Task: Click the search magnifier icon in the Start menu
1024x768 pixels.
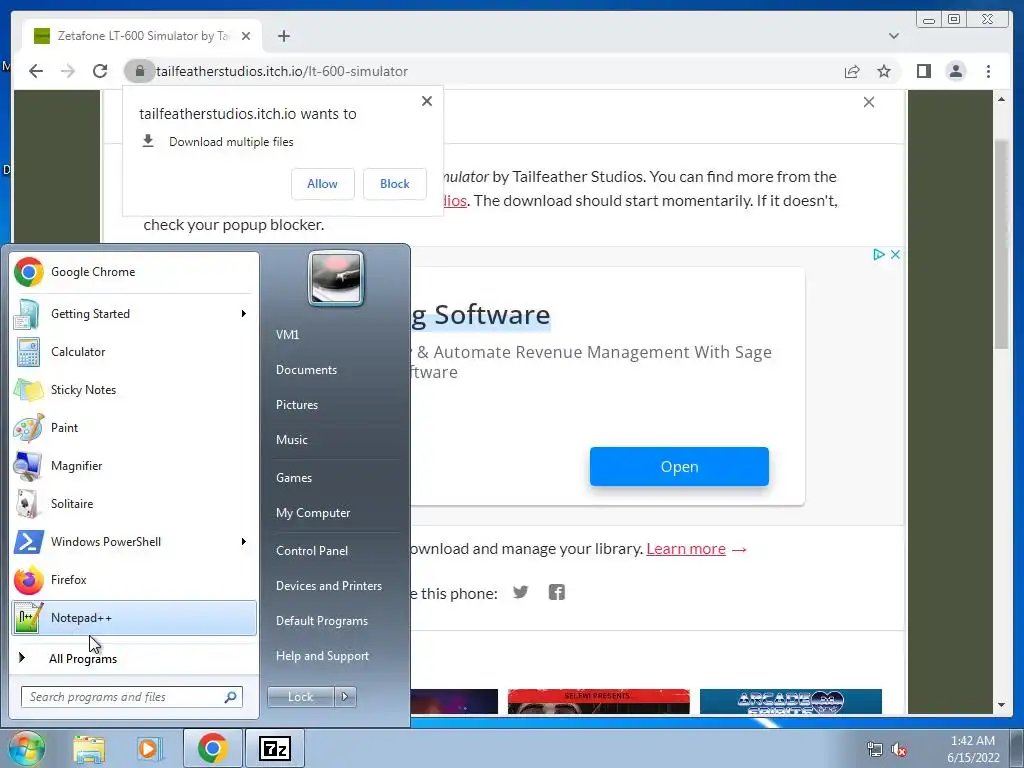Action: [x=230, y=697]
